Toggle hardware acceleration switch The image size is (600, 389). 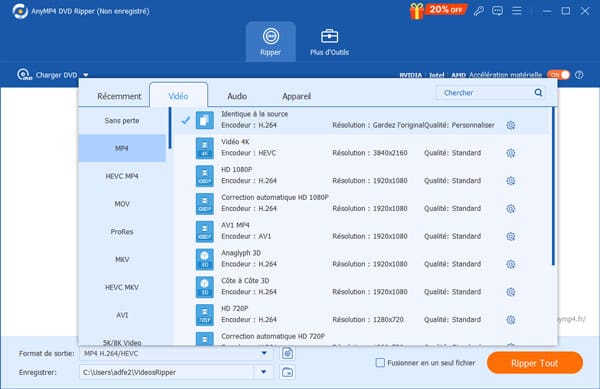(x=558, y=75)
